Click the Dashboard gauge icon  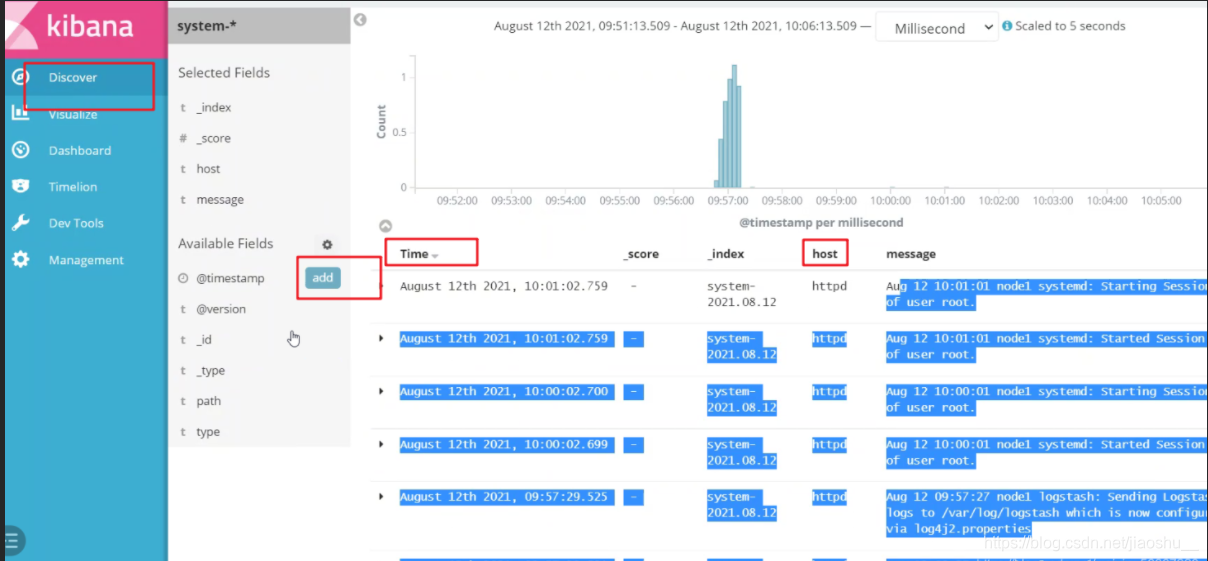tap(20, 150)
